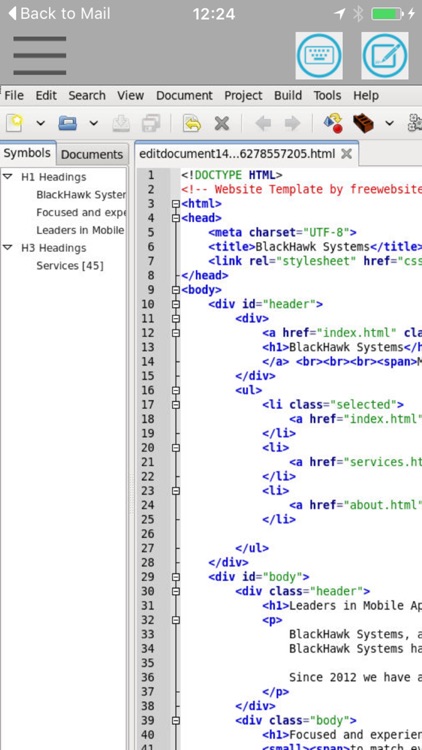The image size is (422, 750).
Task: Open dropdown arrow next to new file
Action: pos(41,123)
